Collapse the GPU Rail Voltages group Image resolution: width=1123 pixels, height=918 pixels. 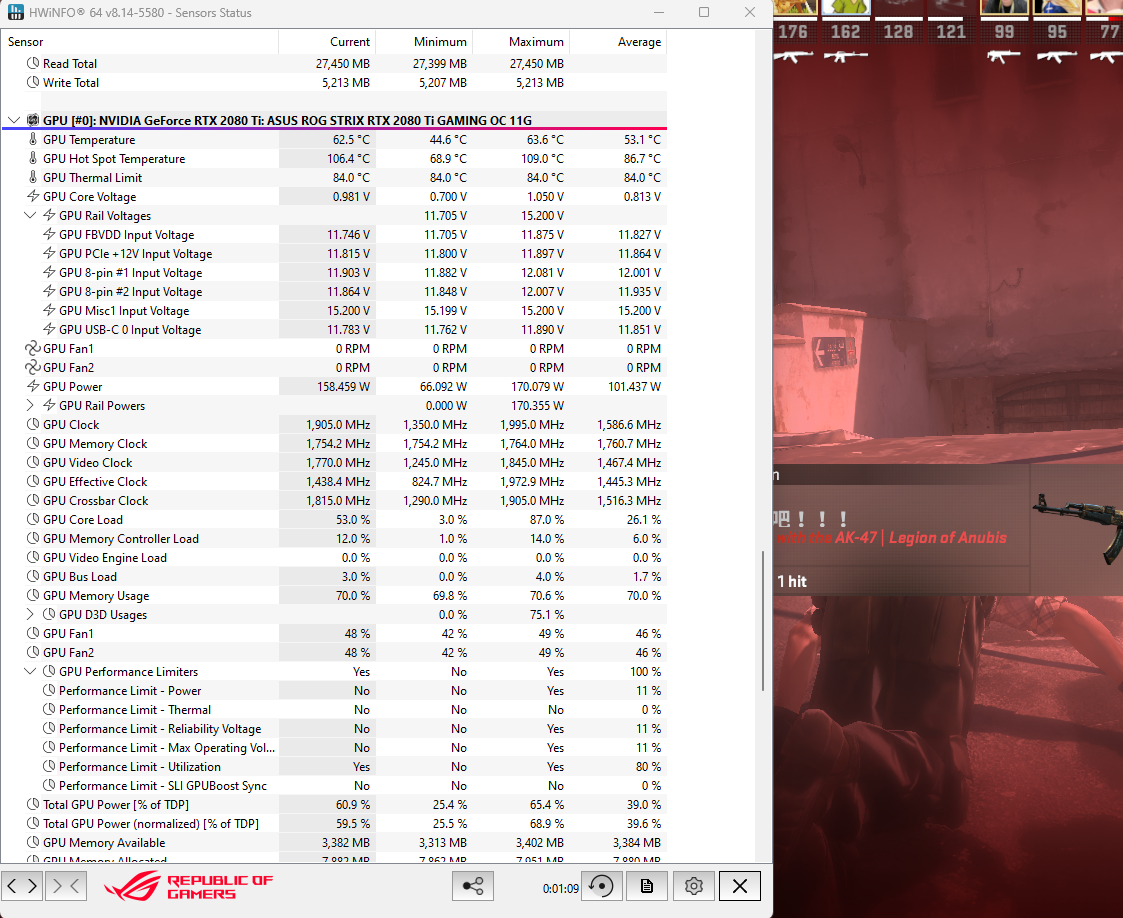pyautogui.click(x=30, y=216)
